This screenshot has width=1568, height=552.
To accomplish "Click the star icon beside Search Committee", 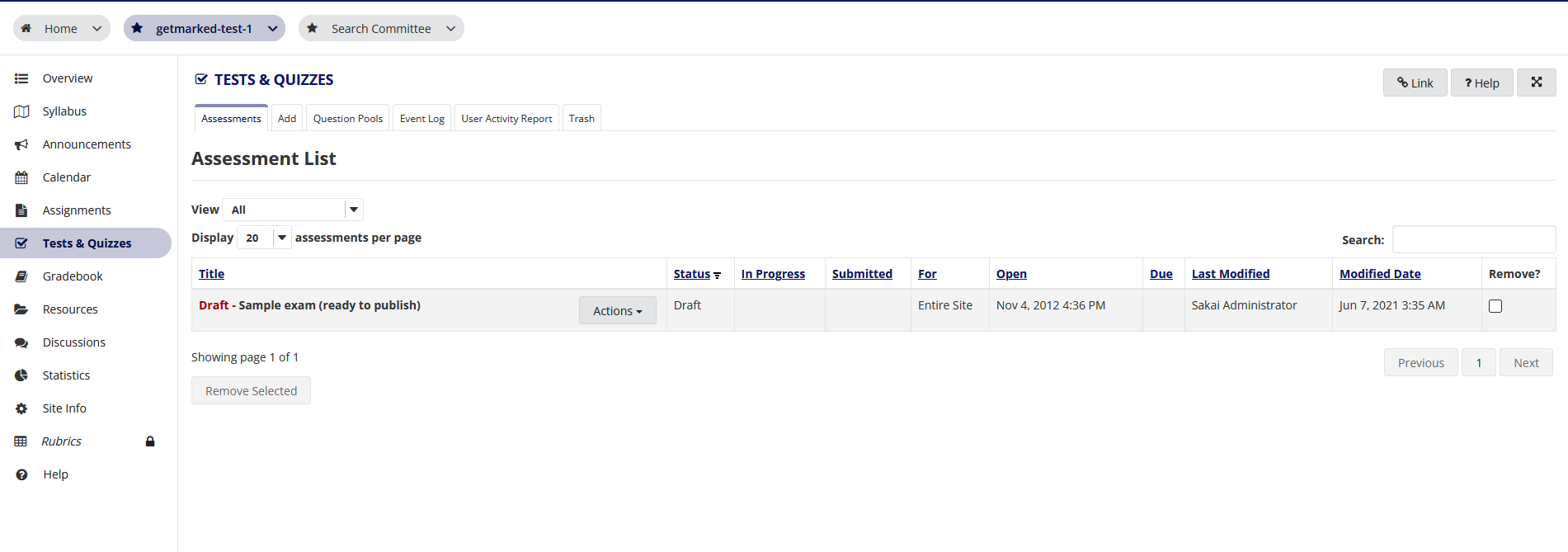I will [x=312, y=28].
